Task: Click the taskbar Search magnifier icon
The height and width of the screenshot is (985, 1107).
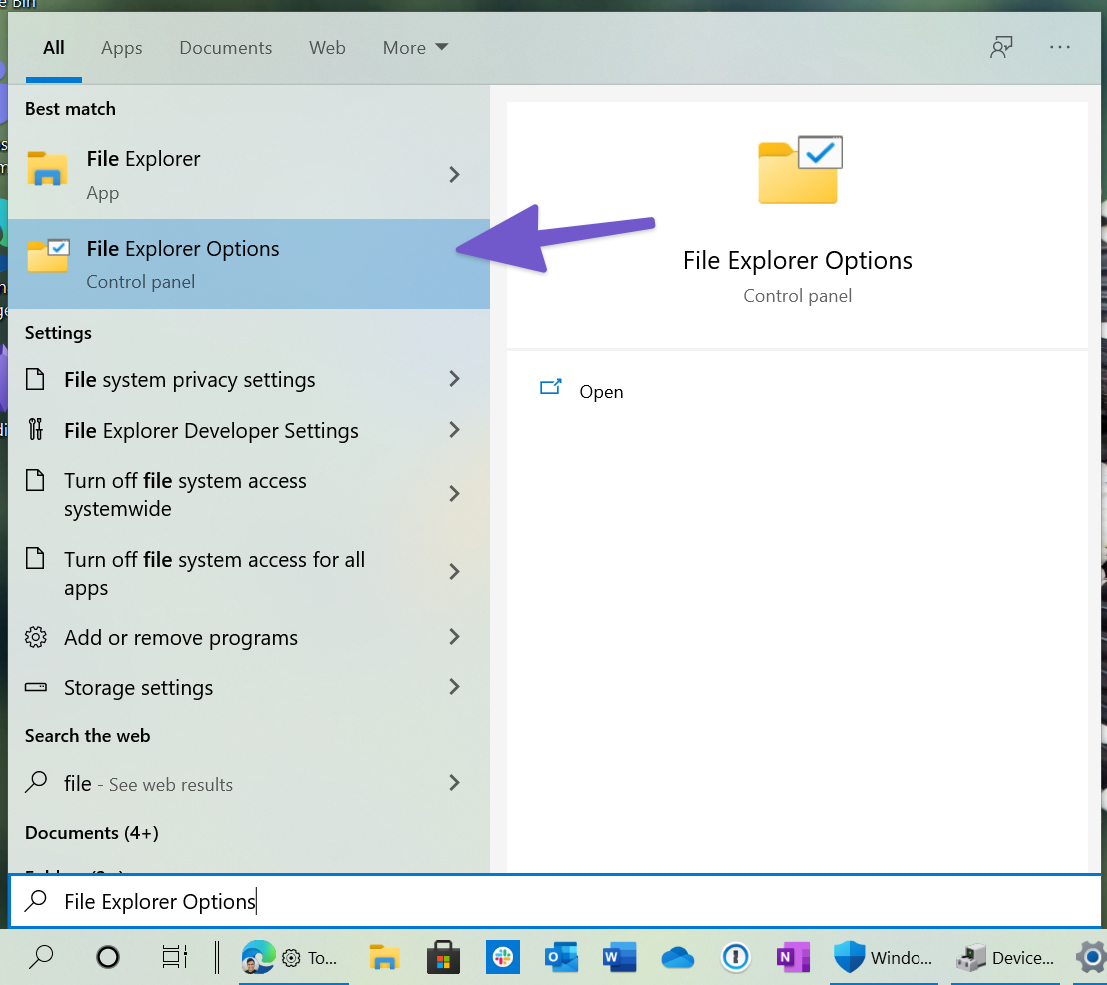Action: [x=41, y=957]
